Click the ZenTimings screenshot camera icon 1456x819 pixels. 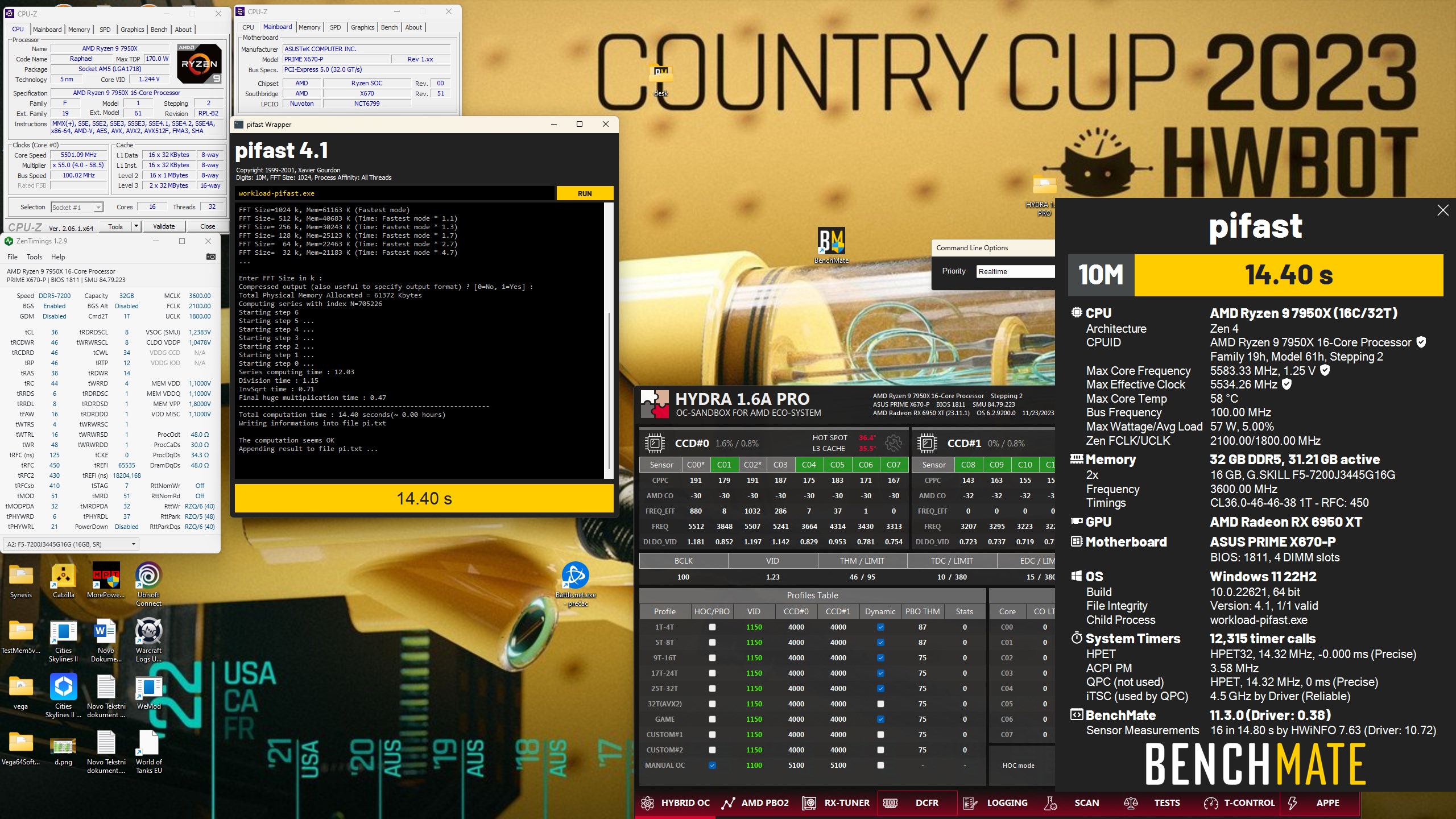tap(210, 257)
